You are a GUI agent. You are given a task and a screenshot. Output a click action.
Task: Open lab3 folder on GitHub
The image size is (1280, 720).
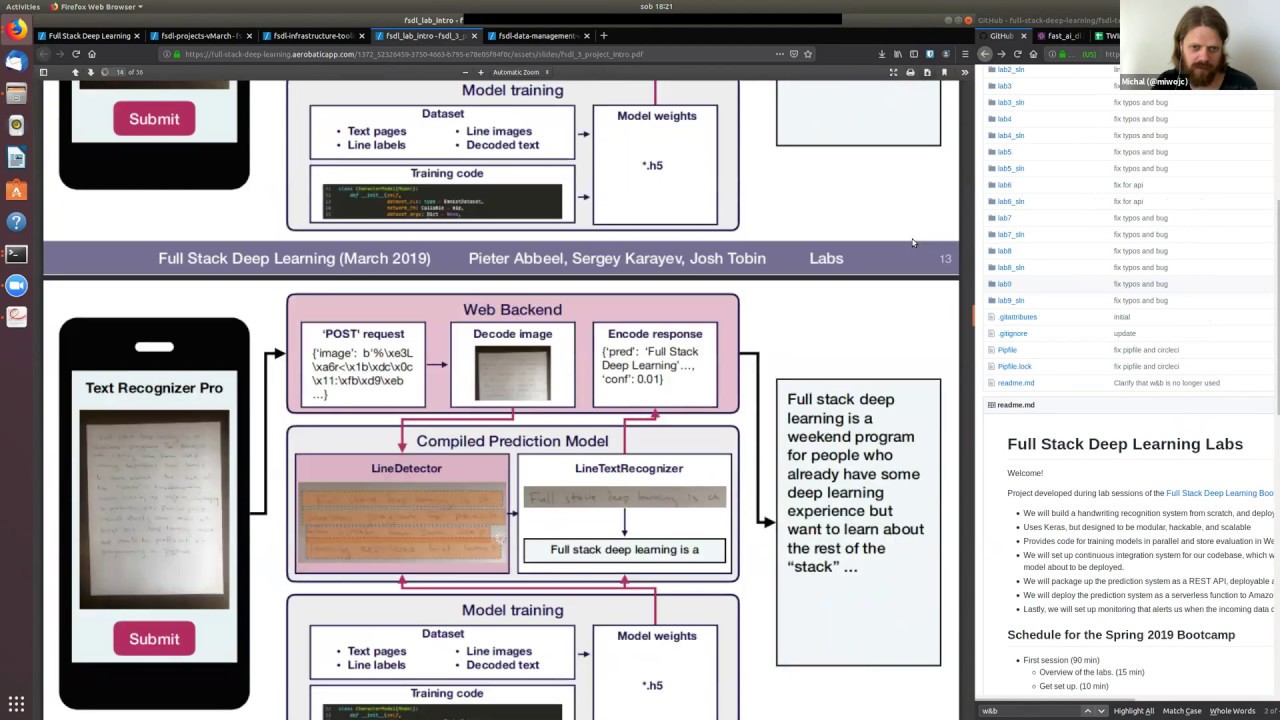click(1004, 86)
